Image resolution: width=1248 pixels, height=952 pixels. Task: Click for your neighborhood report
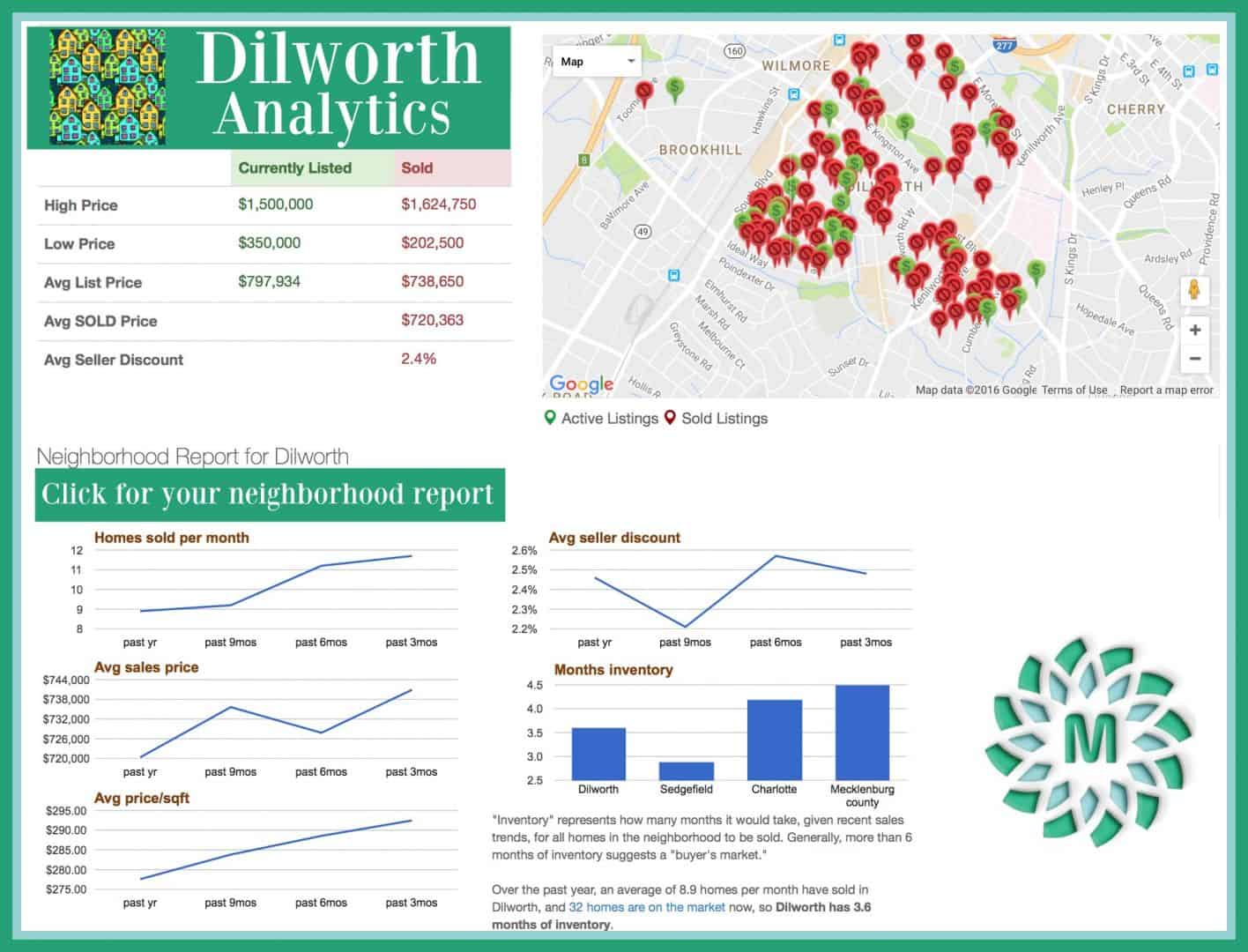(268, 494)
